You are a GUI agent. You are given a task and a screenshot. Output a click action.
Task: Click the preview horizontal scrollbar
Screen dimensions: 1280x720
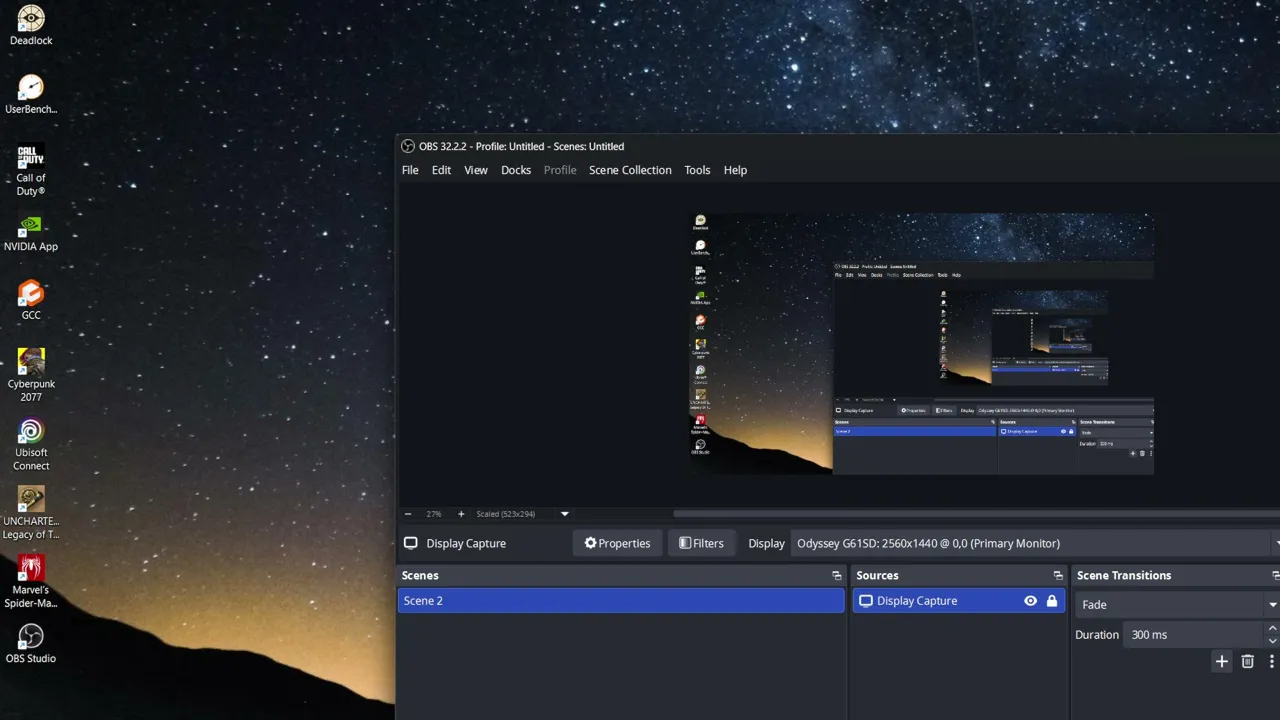click(x=975, y=514)
